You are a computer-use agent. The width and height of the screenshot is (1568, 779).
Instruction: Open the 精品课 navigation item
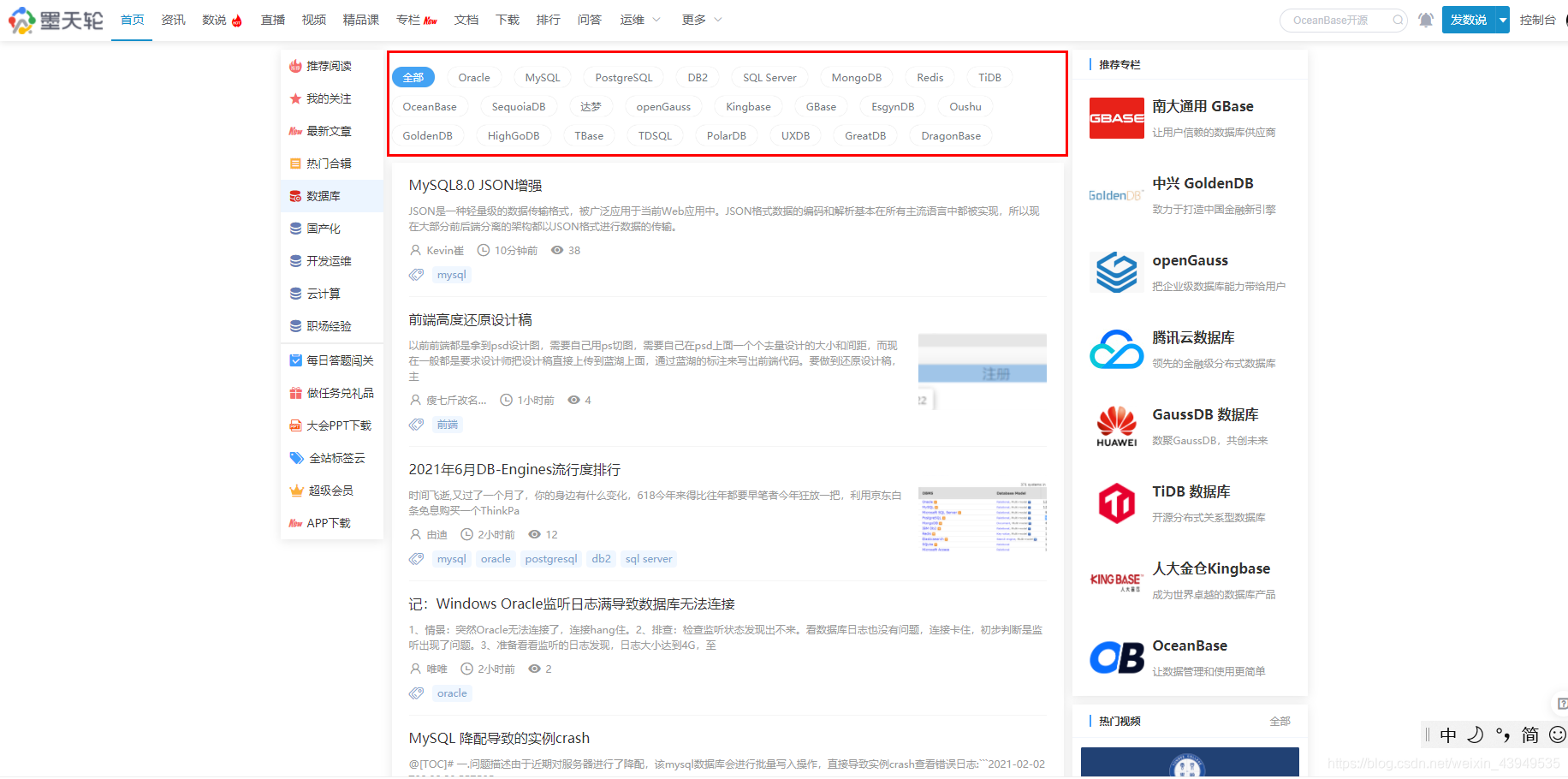[360, 20]
